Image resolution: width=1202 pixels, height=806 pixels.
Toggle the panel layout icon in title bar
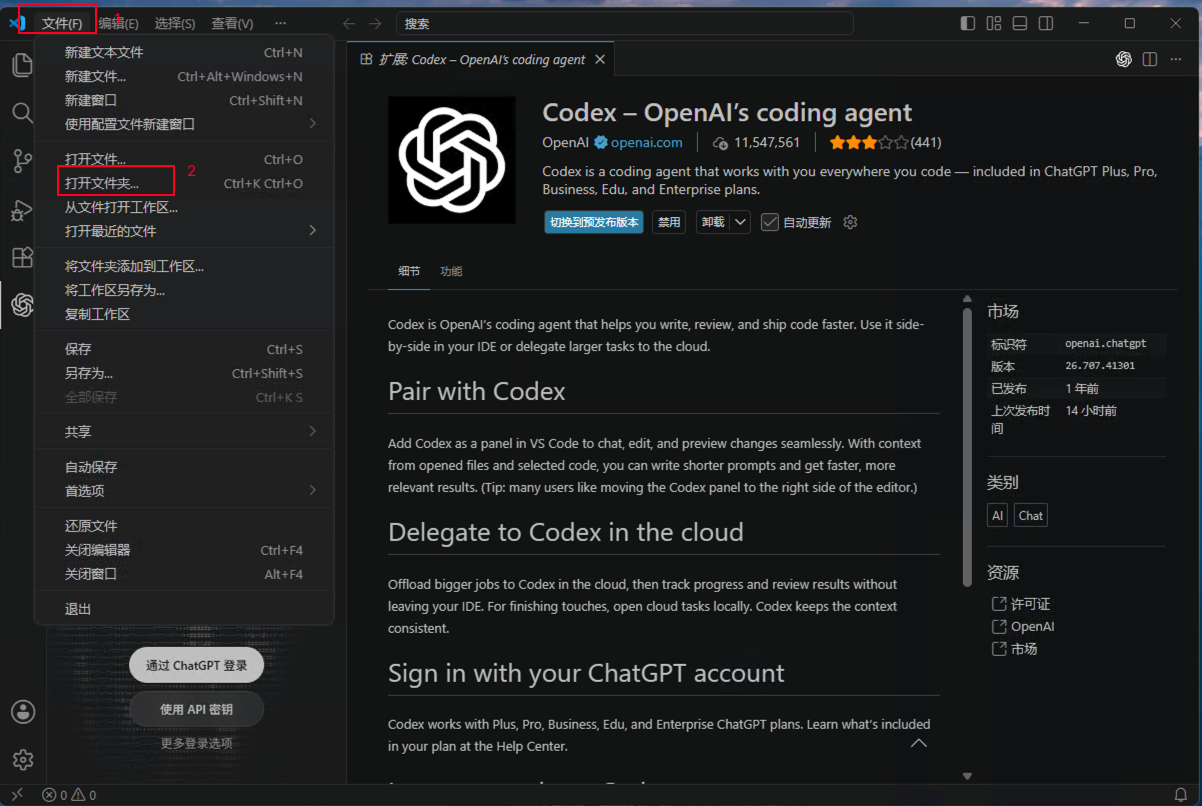click(1020, 23)
